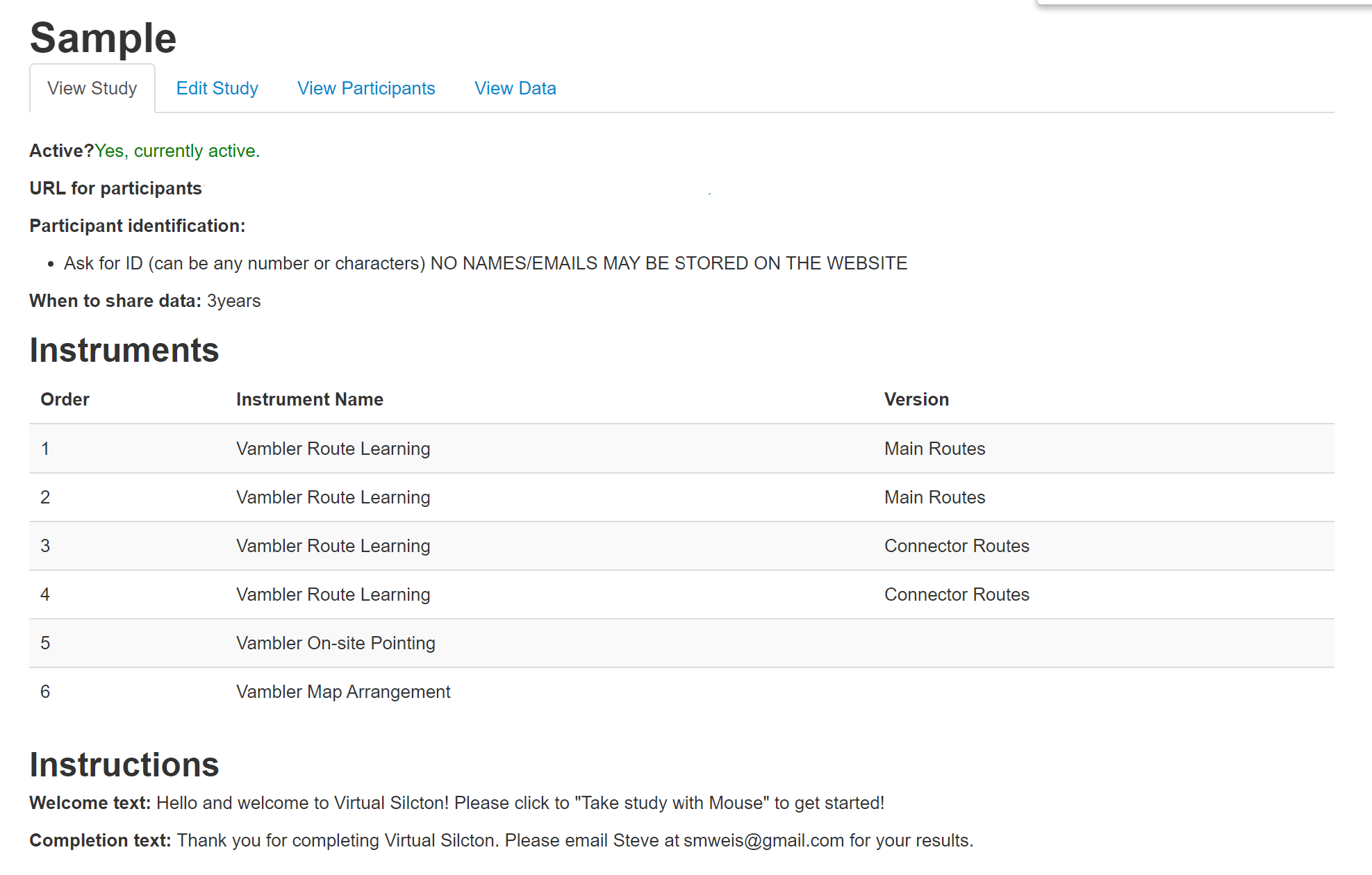Click the Instrument Name column header
Image resolution: width=1372 pixels, height=875 pixels.
(x=309, y=399)
